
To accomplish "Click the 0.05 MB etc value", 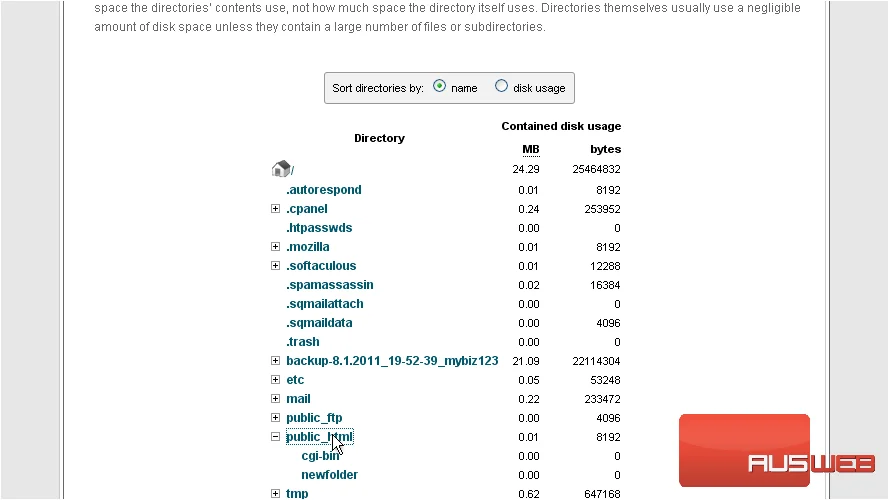I will click(x=528, y=380).
